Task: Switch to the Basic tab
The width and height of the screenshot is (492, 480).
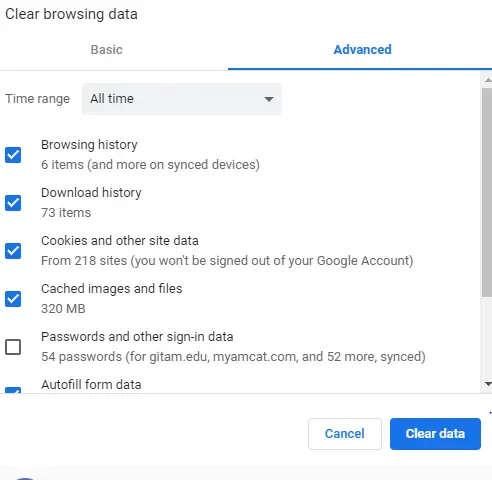Action: pyautogui.click(x=107, y=50)
